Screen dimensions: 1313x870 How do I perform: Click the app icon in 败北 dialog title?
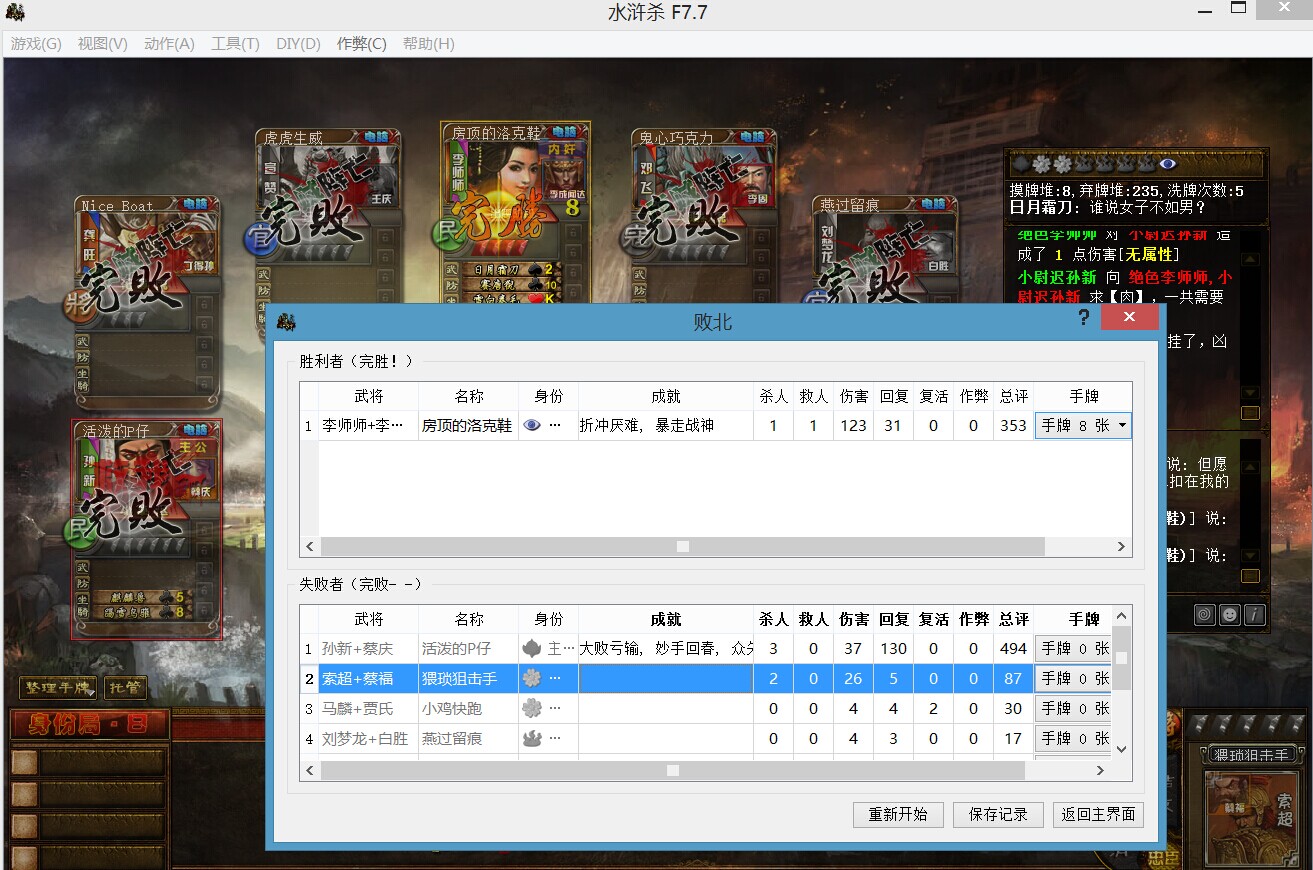287,320
